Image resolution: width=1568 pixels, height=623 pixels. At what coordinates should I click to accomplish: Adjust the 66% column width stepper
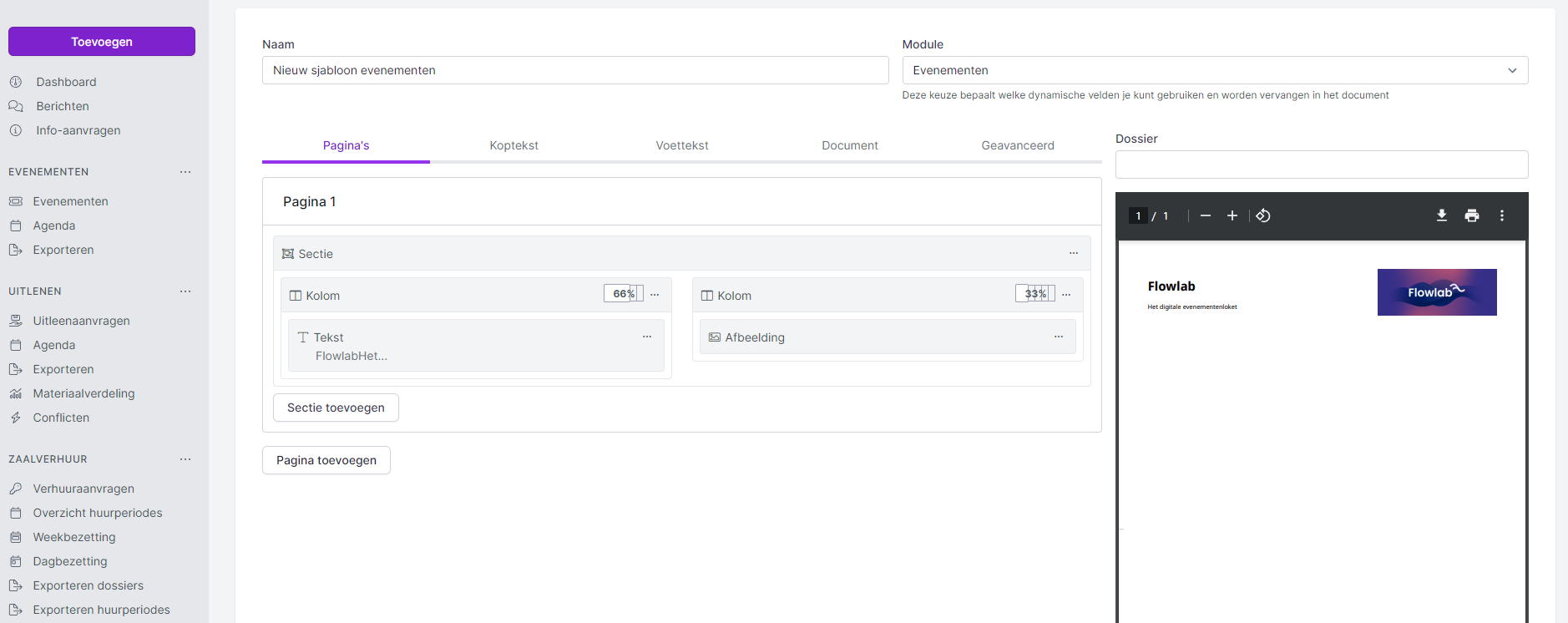pos(623,294)
